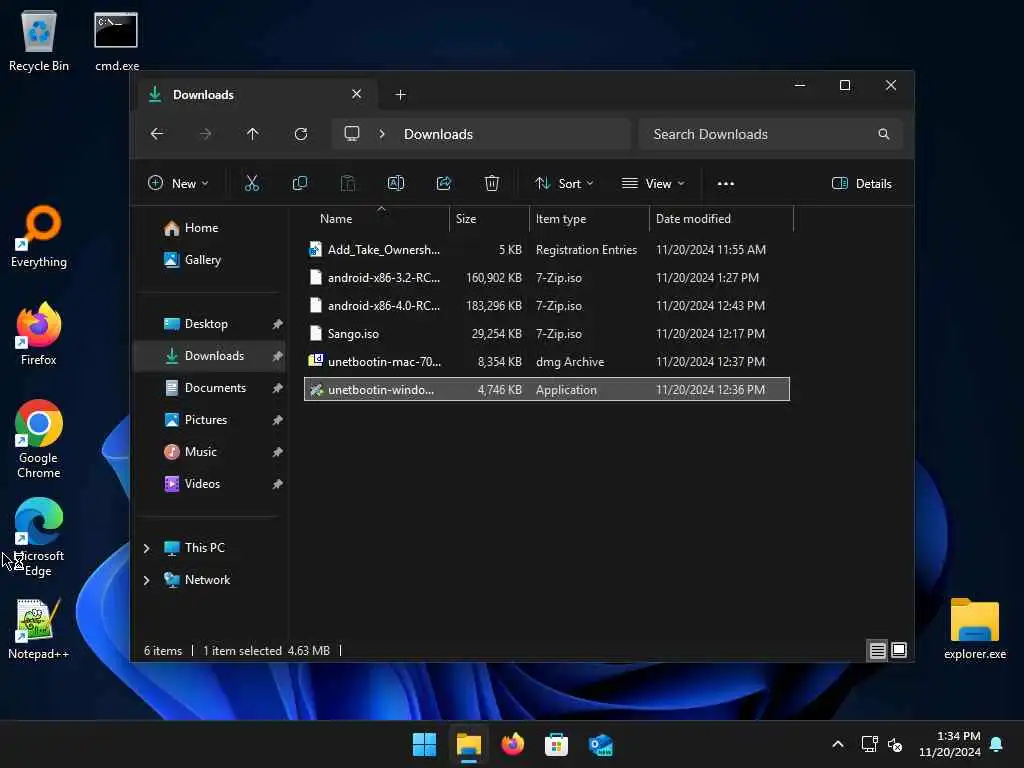Open the See more three-dots menu

pyautogui.click(x=726, y=184)
